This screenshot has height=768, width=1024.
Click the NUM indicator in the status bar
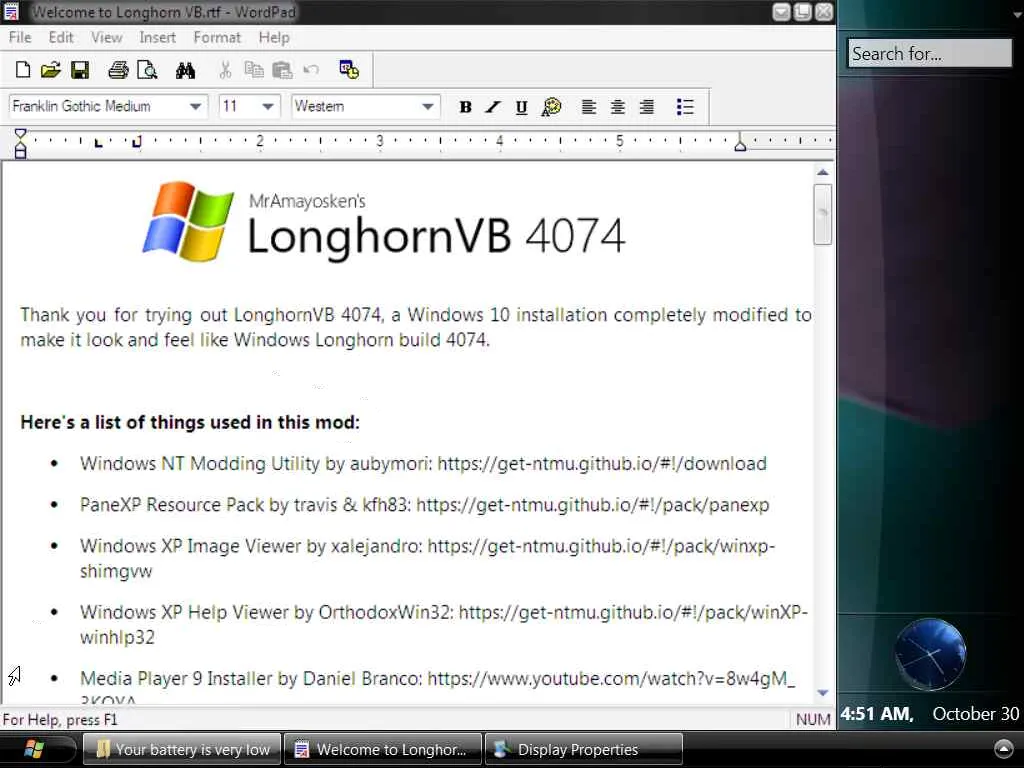click(x=813, y=720)
